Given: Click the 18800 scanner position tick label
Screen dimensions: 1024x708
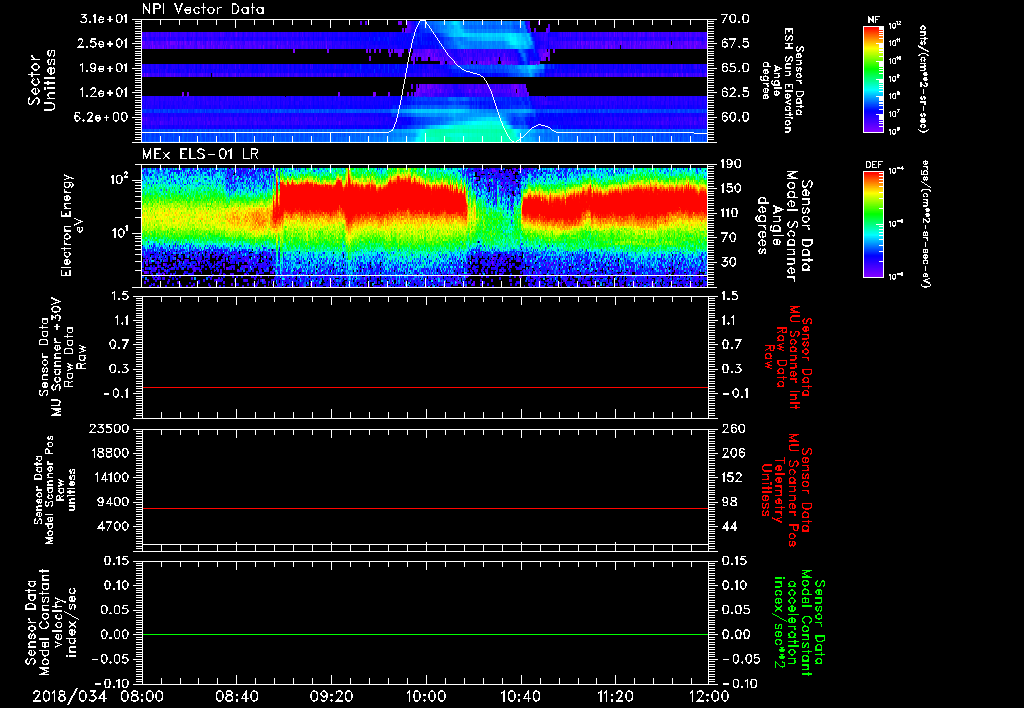Looking at the screenshot, I should tap(109, 453).
